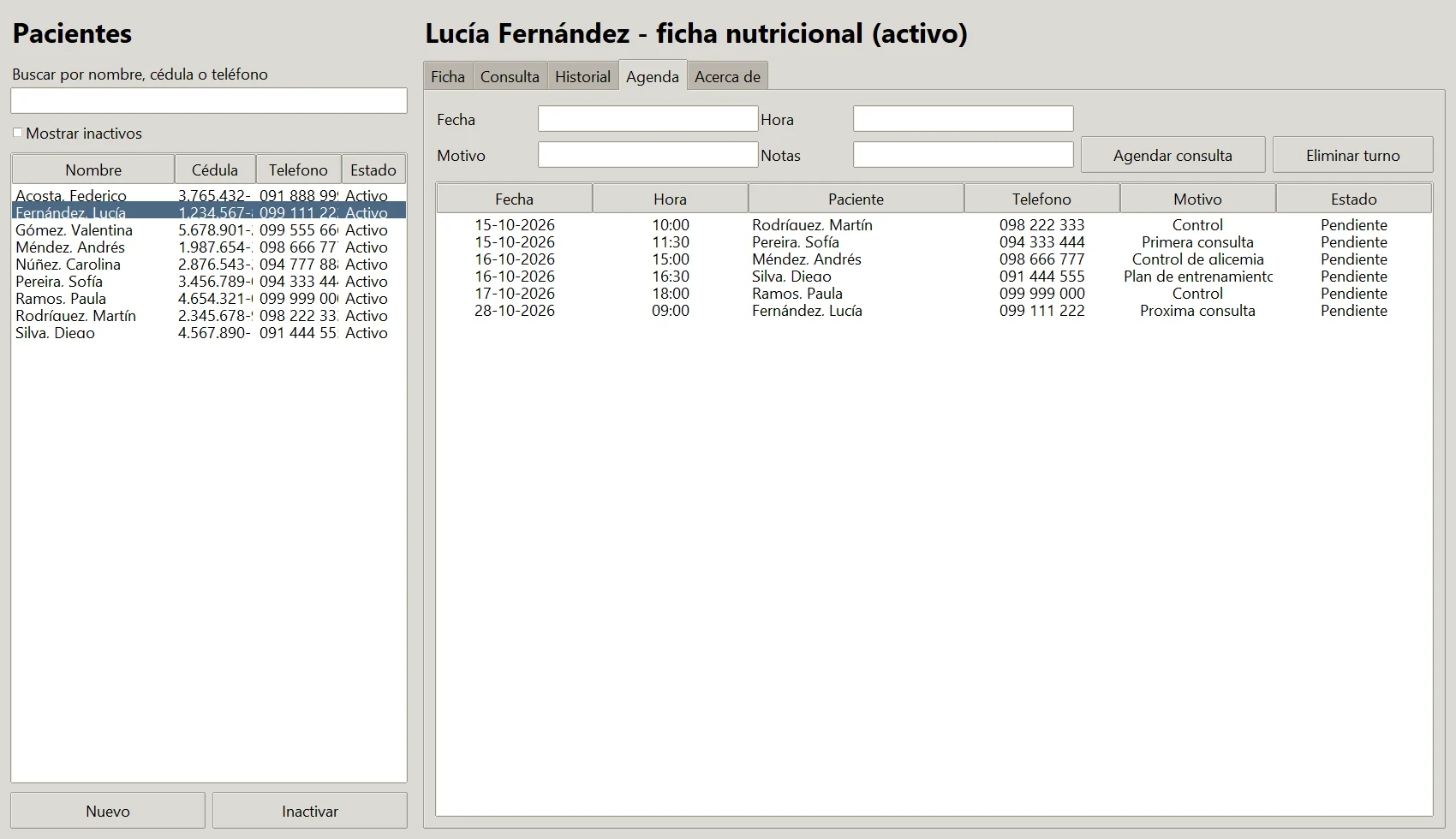Click the agenda Hora column header
Image resolution: width=1456 pixels, height=839 pixels.
pyautogui.click(x=670, y=199)
